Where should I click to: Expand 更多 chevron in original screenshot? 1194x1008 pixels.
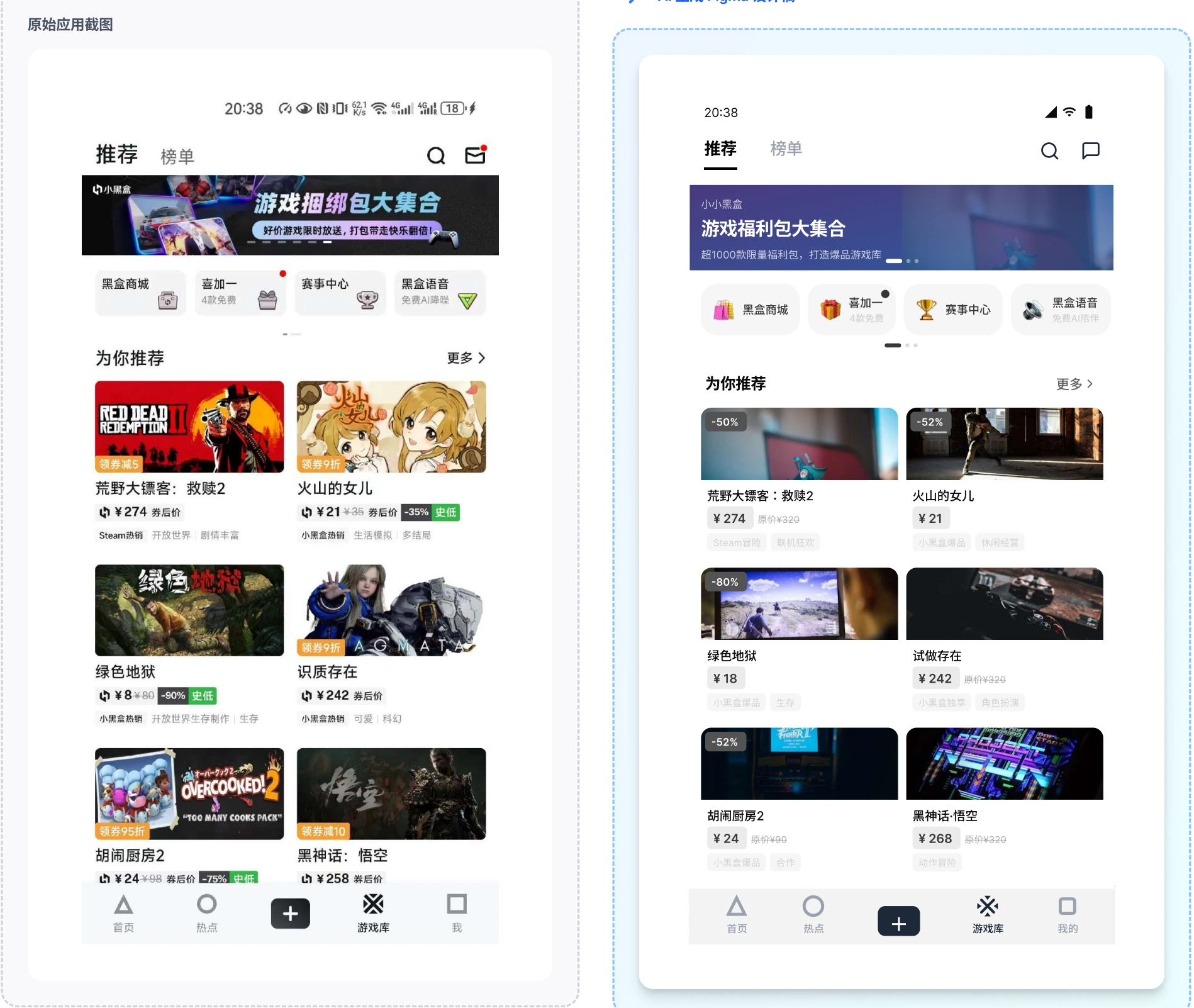481,358
